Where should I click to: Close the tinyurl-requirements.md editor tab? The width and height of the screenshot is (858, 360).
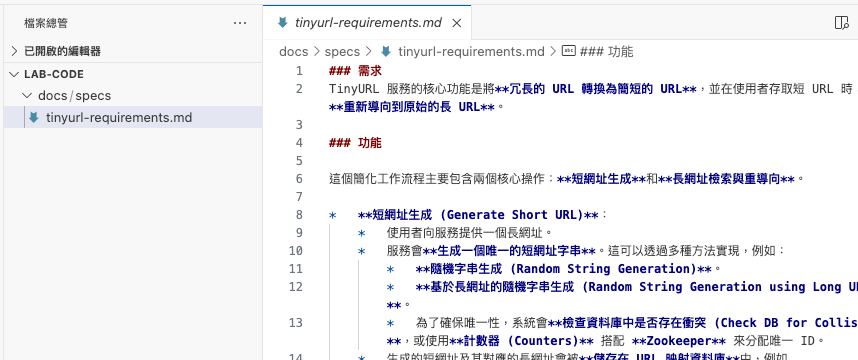[x=456, y=23]
